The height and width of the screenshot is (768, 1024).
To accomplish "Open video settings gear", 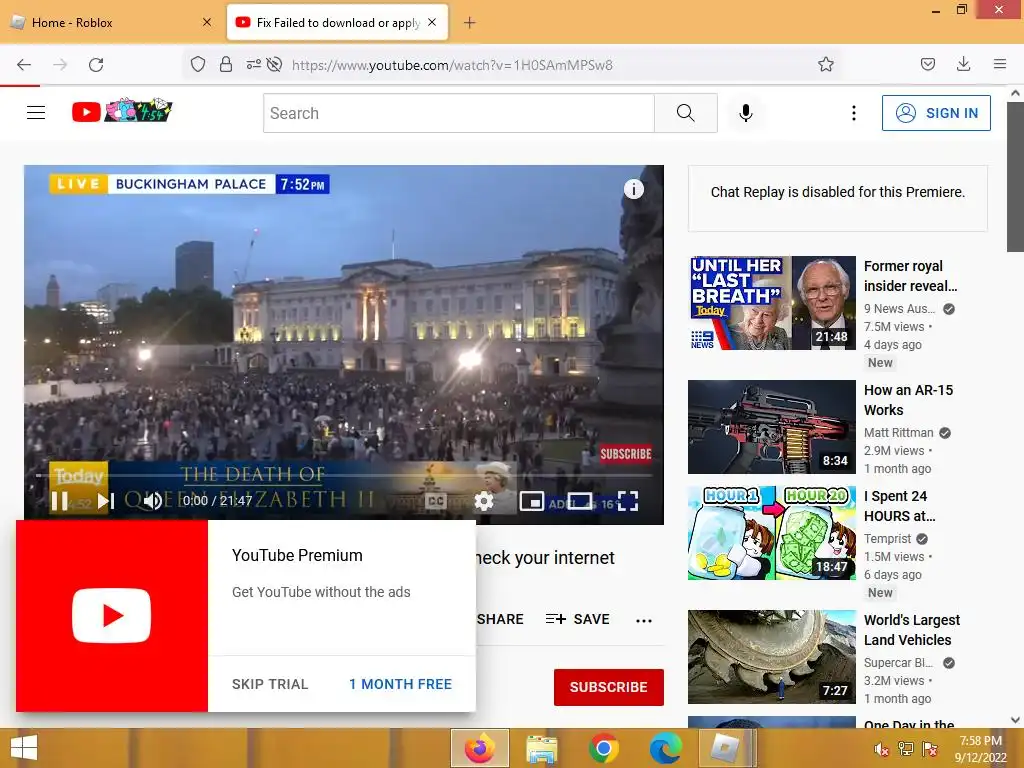I will pyautogui.click(x=484, y=501).
